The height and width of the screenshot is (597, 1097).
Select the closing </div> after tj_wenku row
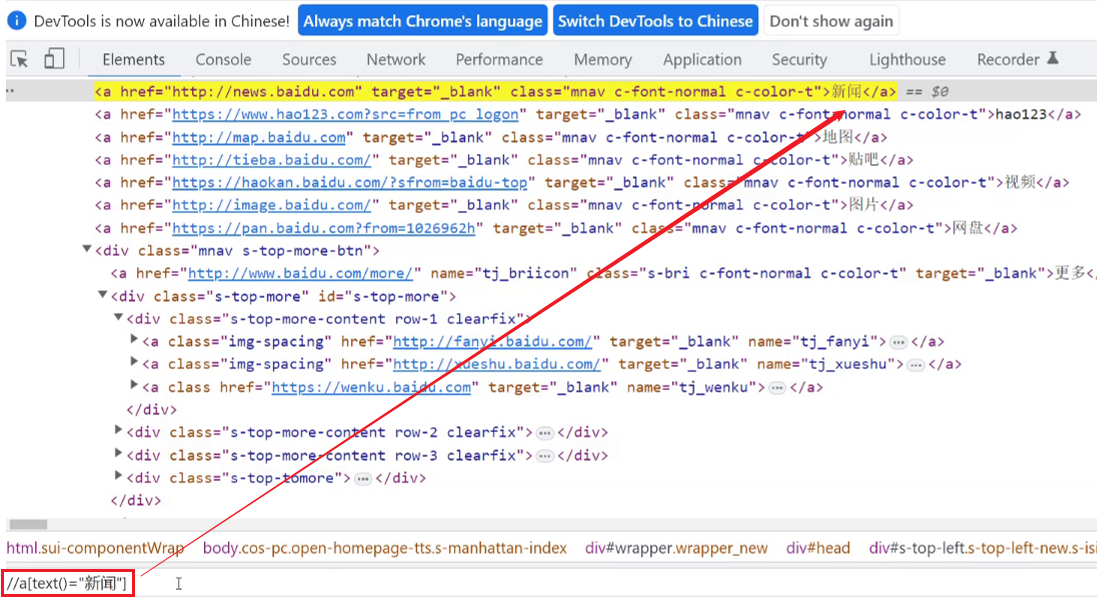tap(151, 409)
